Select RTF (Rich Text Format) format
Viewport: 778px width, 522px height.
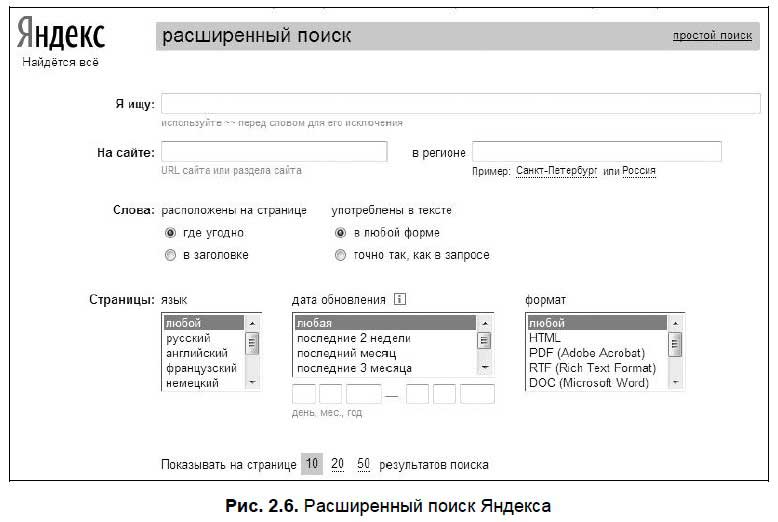[597, 368]
